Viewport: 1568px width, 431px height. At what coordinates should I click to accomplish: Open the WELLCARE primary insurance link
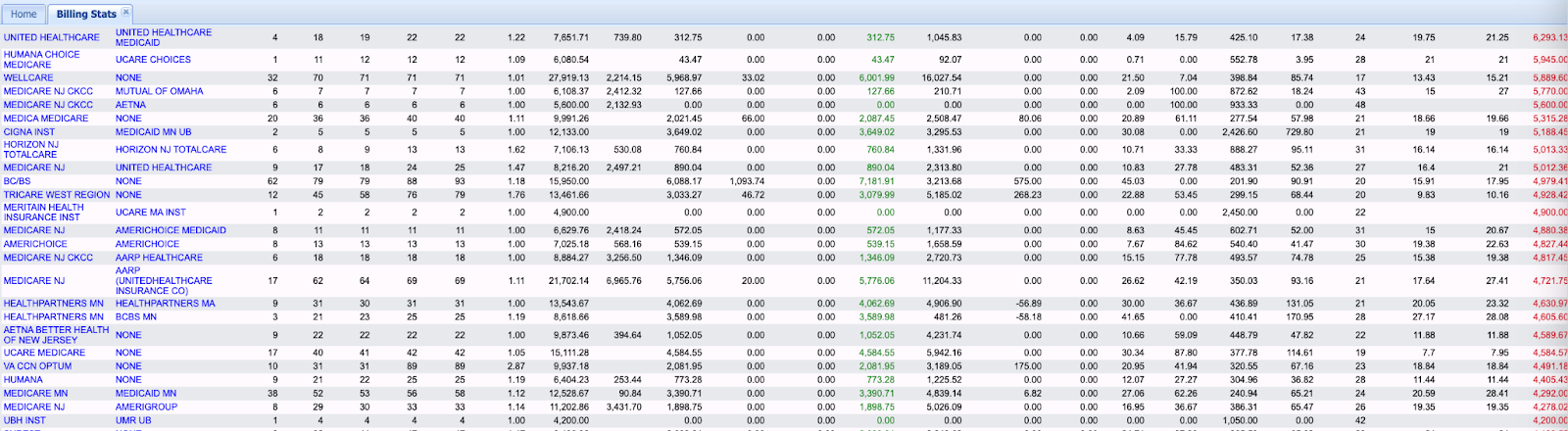[28, 77]
